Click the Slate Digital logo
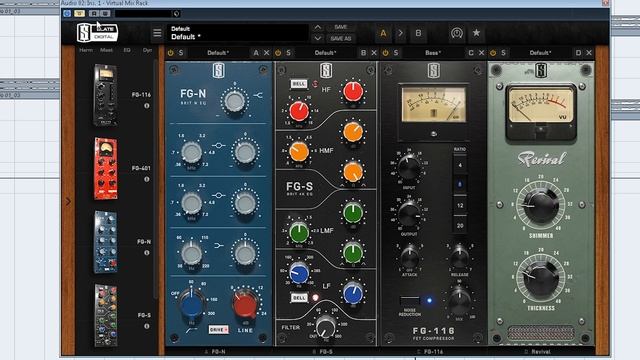The image size is (640, 360). (98, 33)
